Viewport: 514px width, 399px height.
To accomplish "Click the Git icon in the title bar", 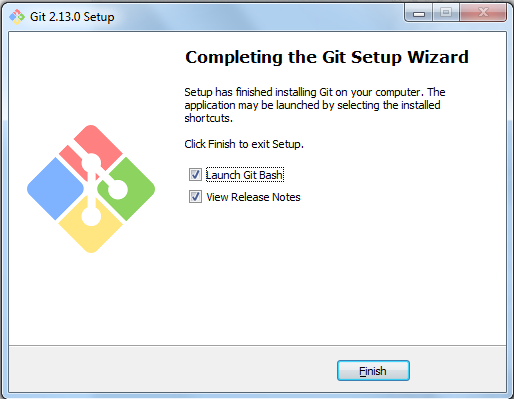I will click(x=17, y=17).
